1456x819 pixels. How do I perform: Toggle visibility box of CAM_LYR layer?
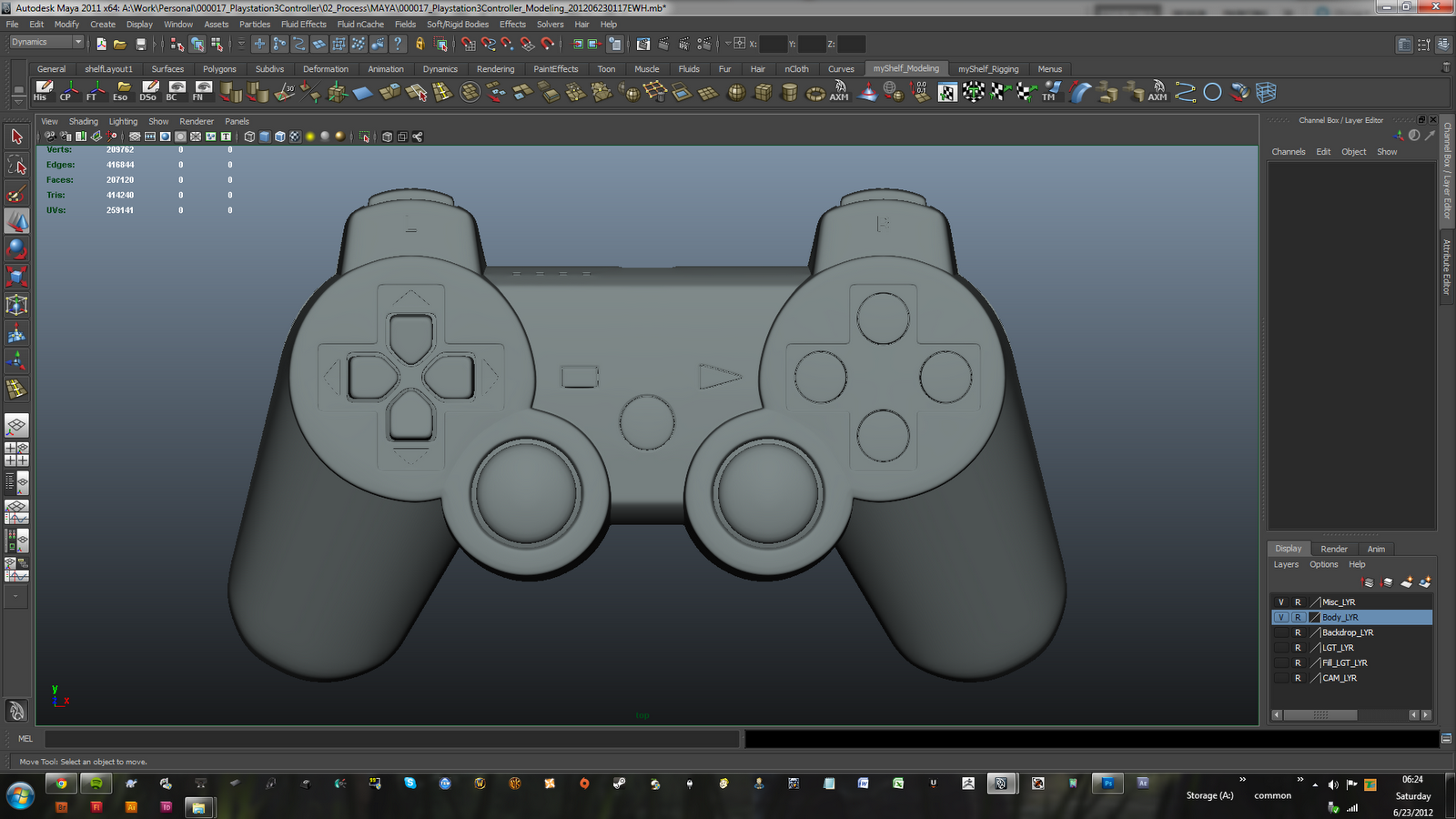(x=1281, y=678)
